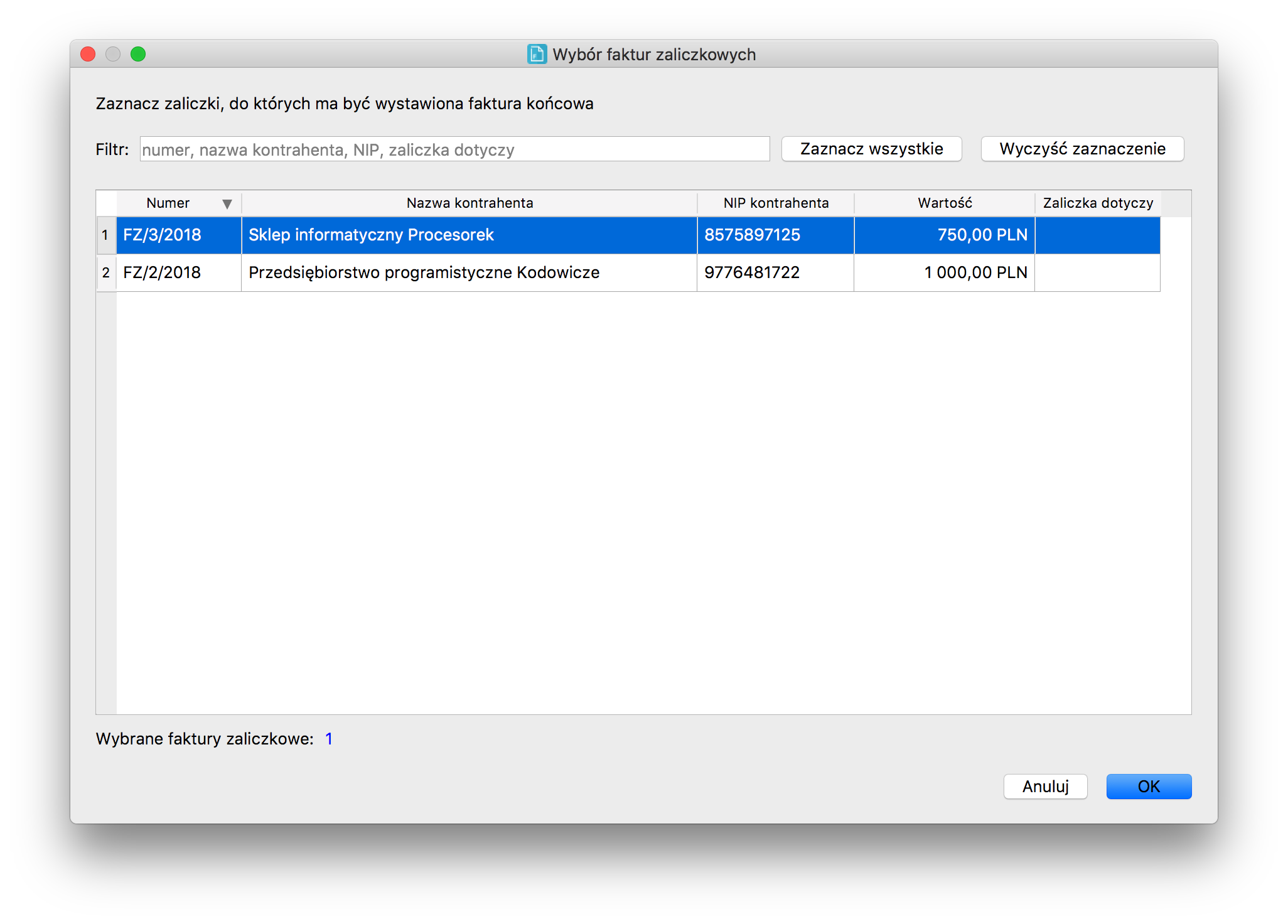1288x924 pixels.
Task: Click Przedsiębiorstwo programistyczne Kodowicze cell
Action: (470, 273)
